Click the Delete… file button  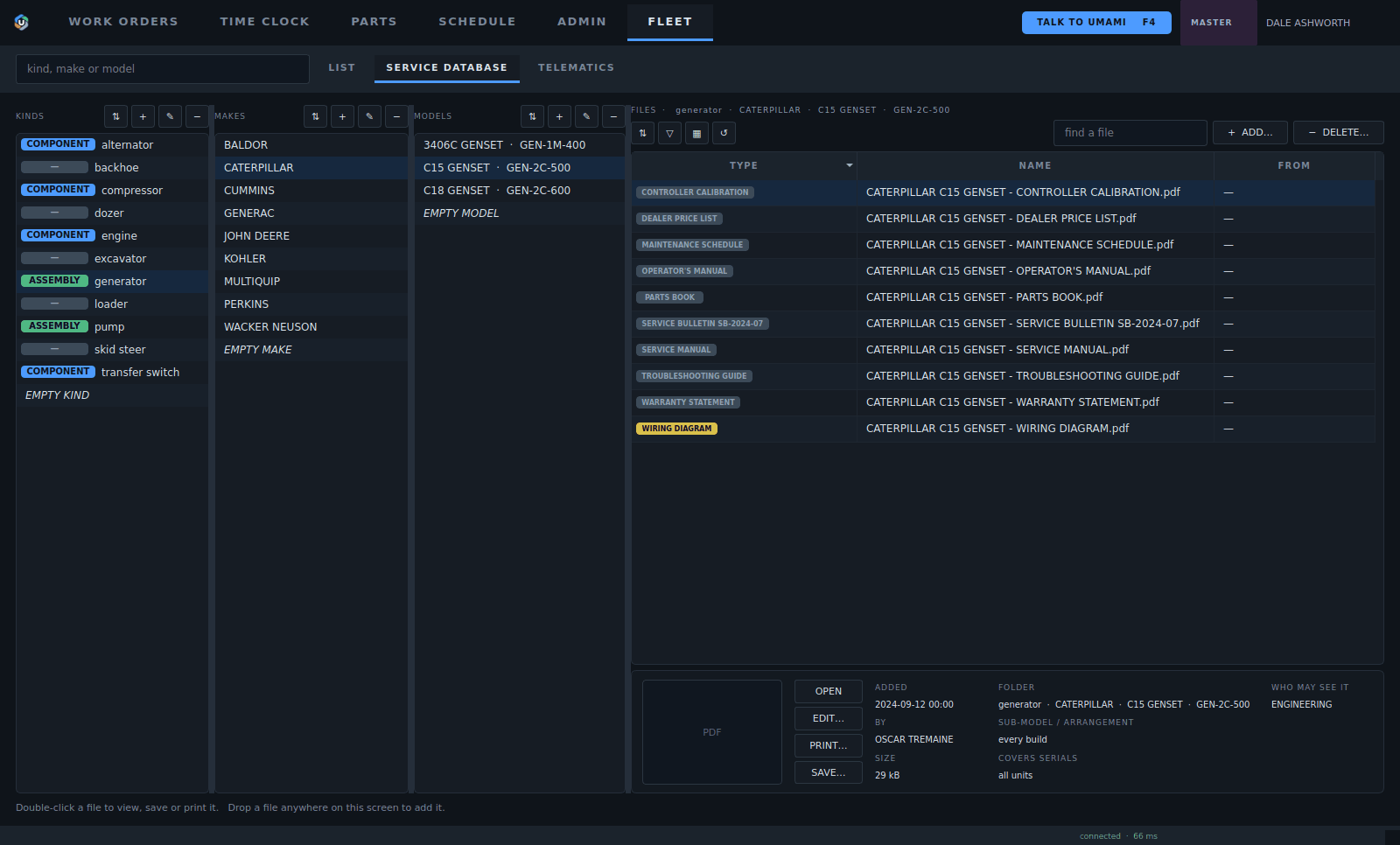tap(1338, 133)
